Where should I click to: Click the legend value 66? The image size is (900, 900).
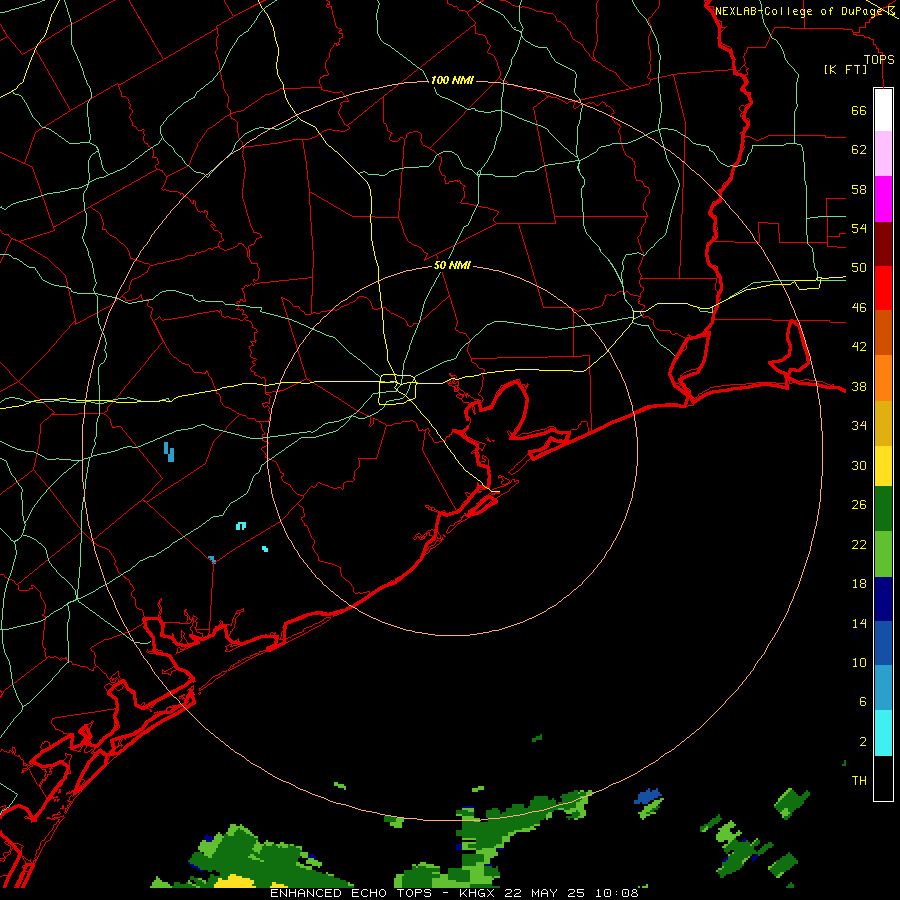859,111
